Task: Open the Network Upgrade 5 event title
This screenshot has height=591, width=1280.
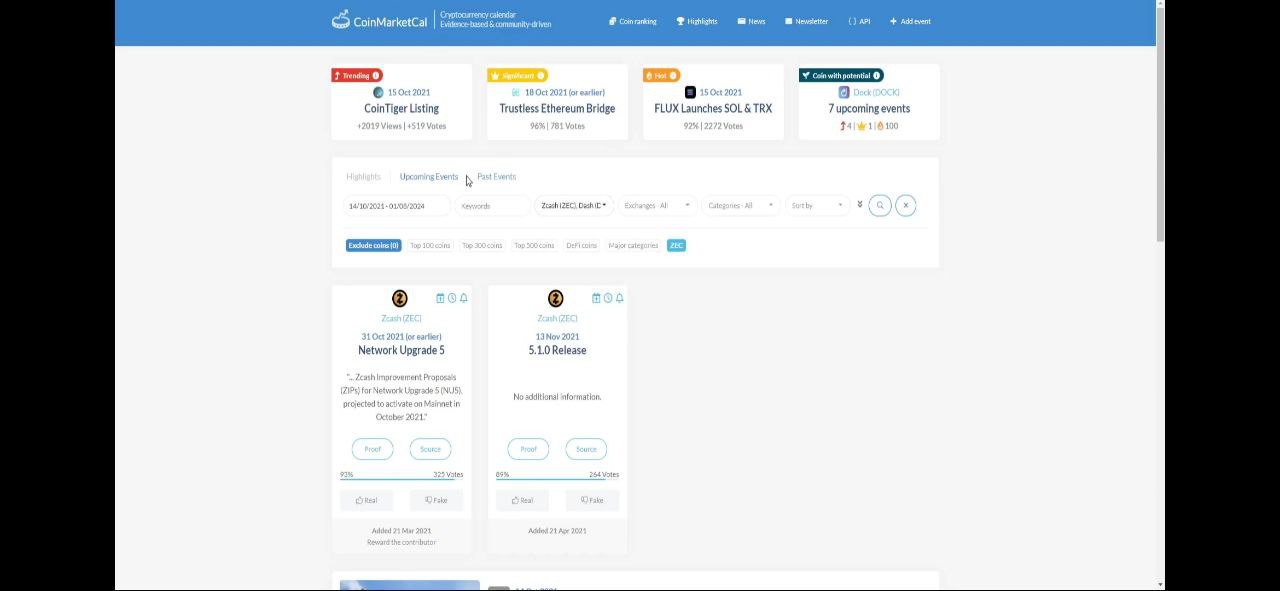Action: coord(401,350)
